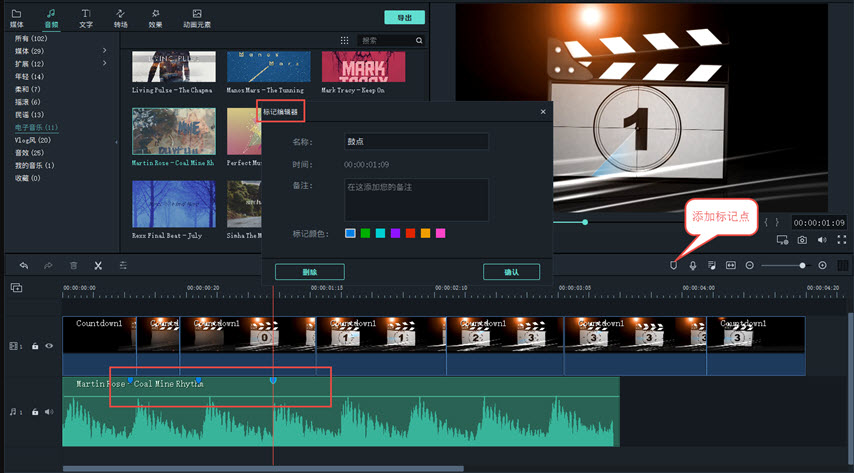Open grid view options next to search

[x=345, y=41]
